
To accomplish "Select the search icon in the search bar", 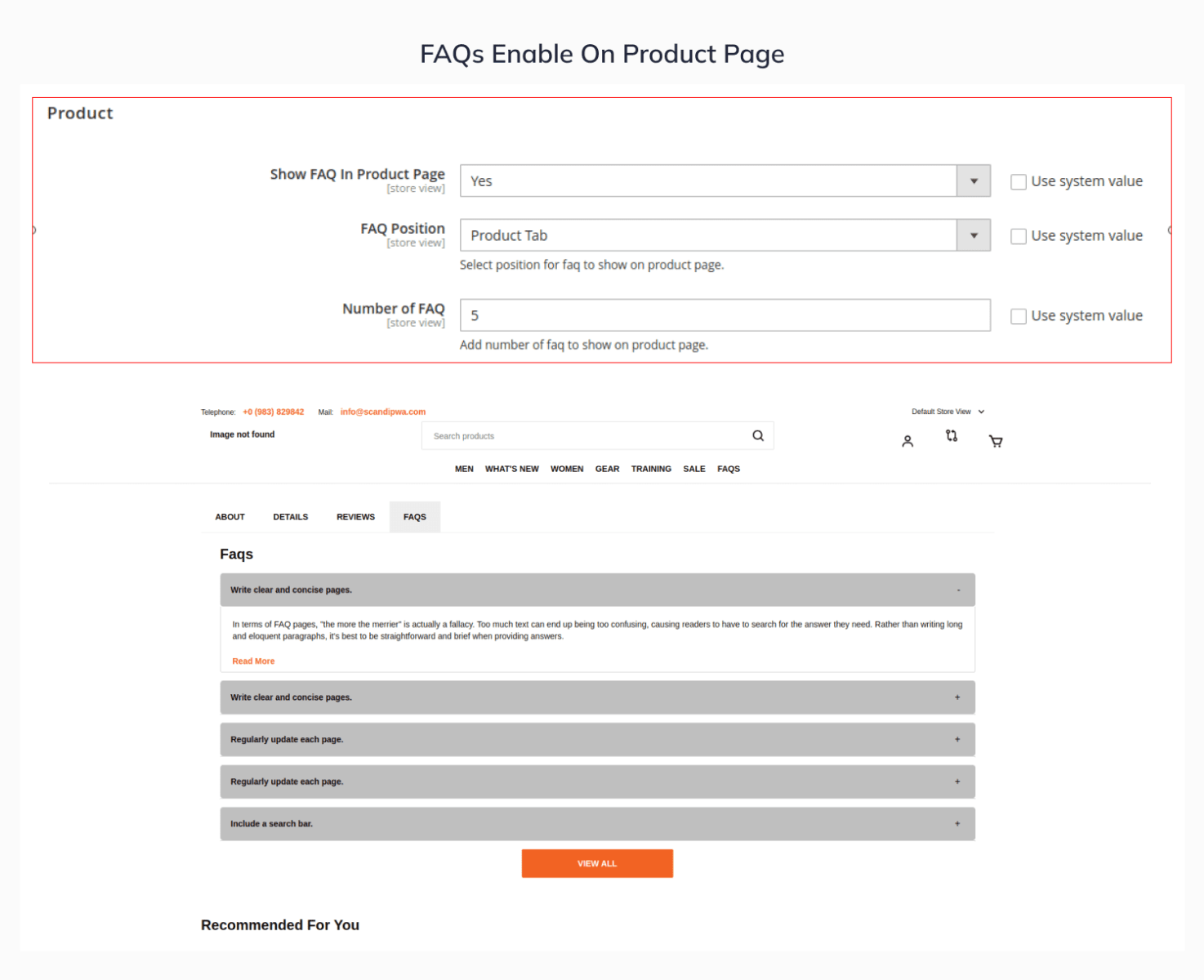I will coord(758,435).
